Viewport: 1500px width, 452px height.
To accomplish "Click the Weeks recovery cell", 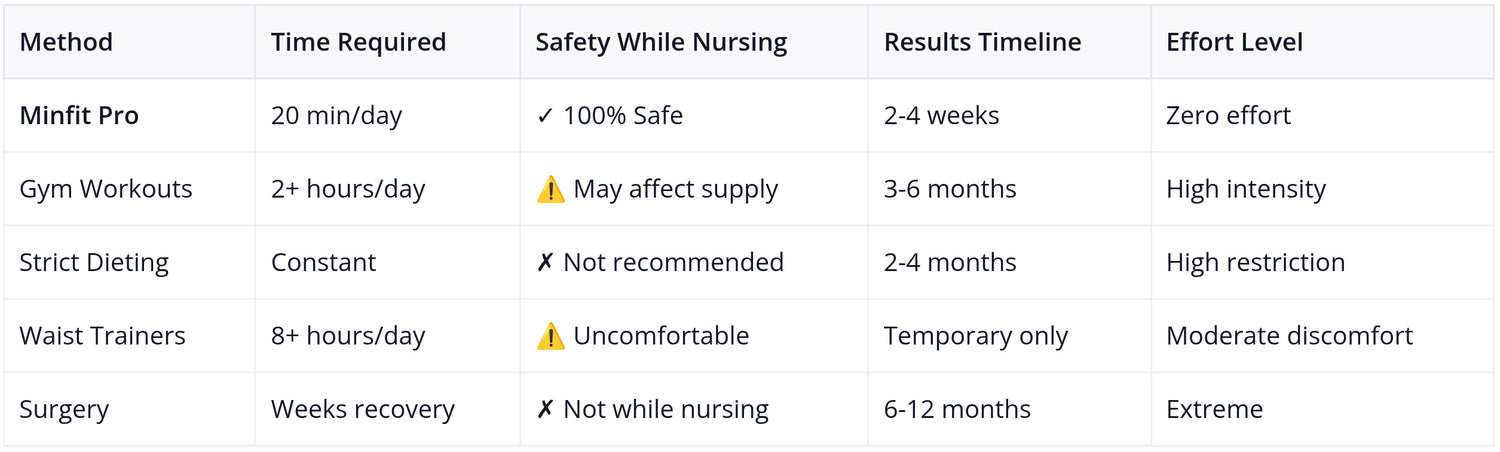I will click(387, 410).
